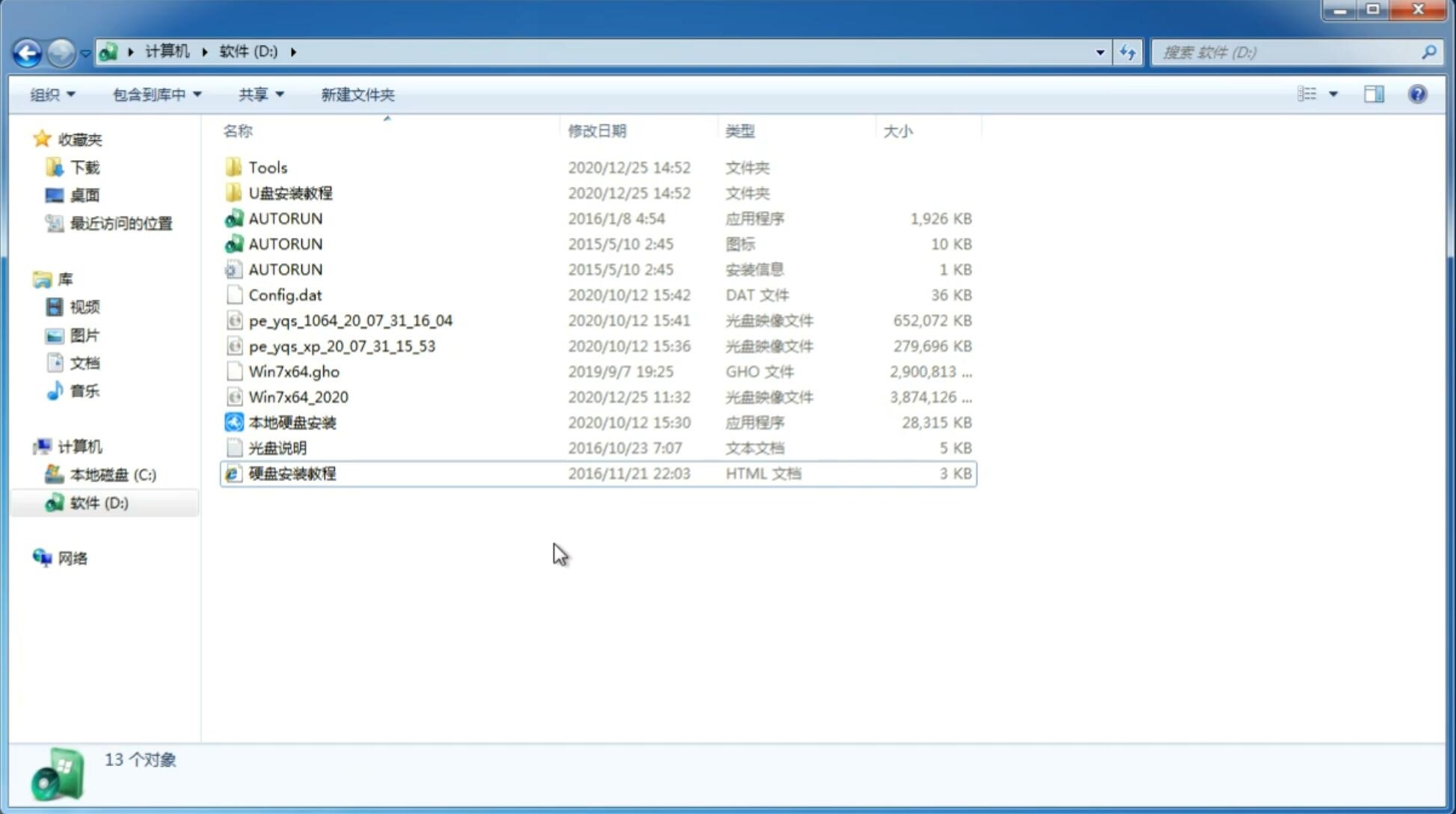Expand view options dropdown arrow
The height and width of the screenshot is (814, 1456).
[x=1333, y=94]
